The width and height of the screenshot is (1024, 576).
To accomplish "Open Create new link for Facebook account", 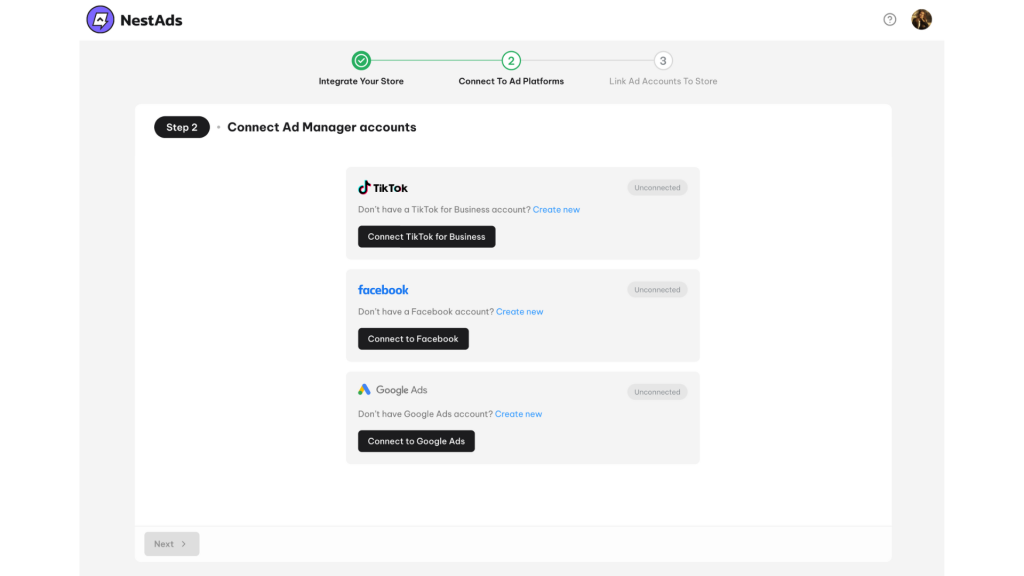I will (x=520, y=312).
